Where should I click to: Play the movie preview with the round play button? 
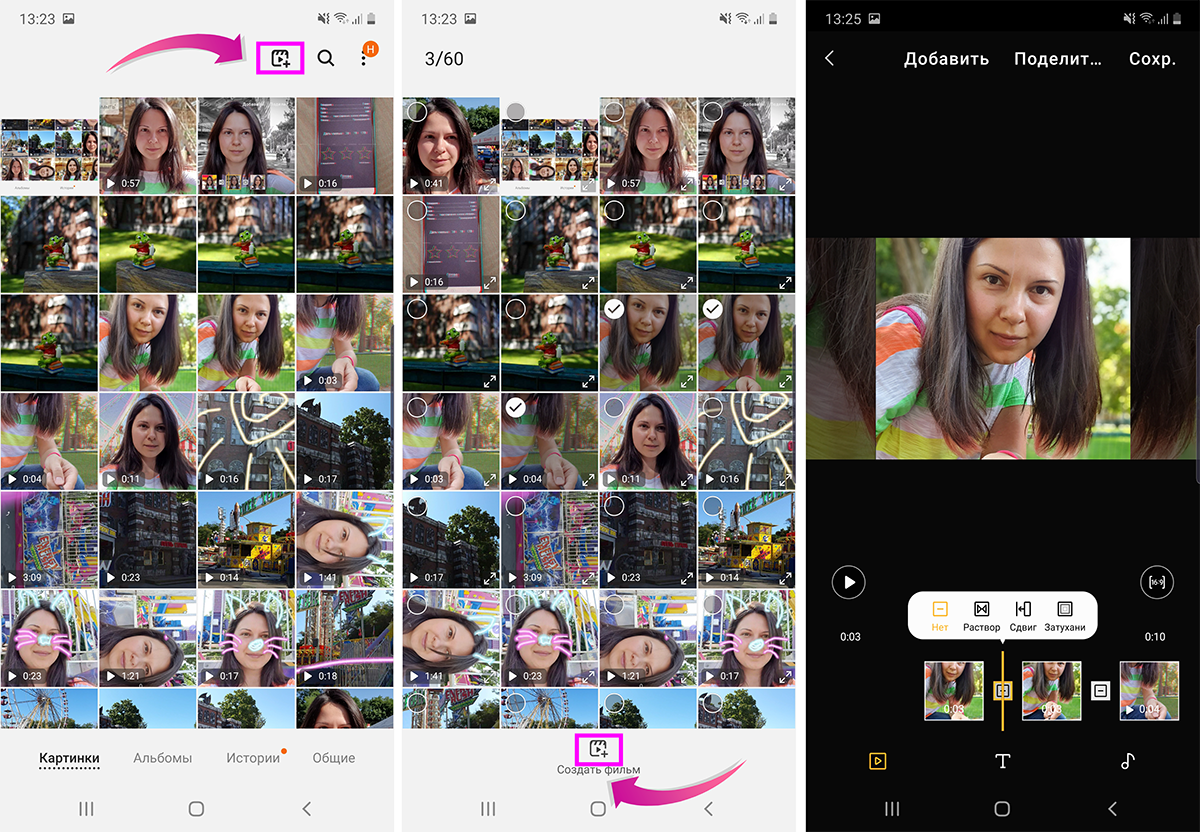pos(849,582)
